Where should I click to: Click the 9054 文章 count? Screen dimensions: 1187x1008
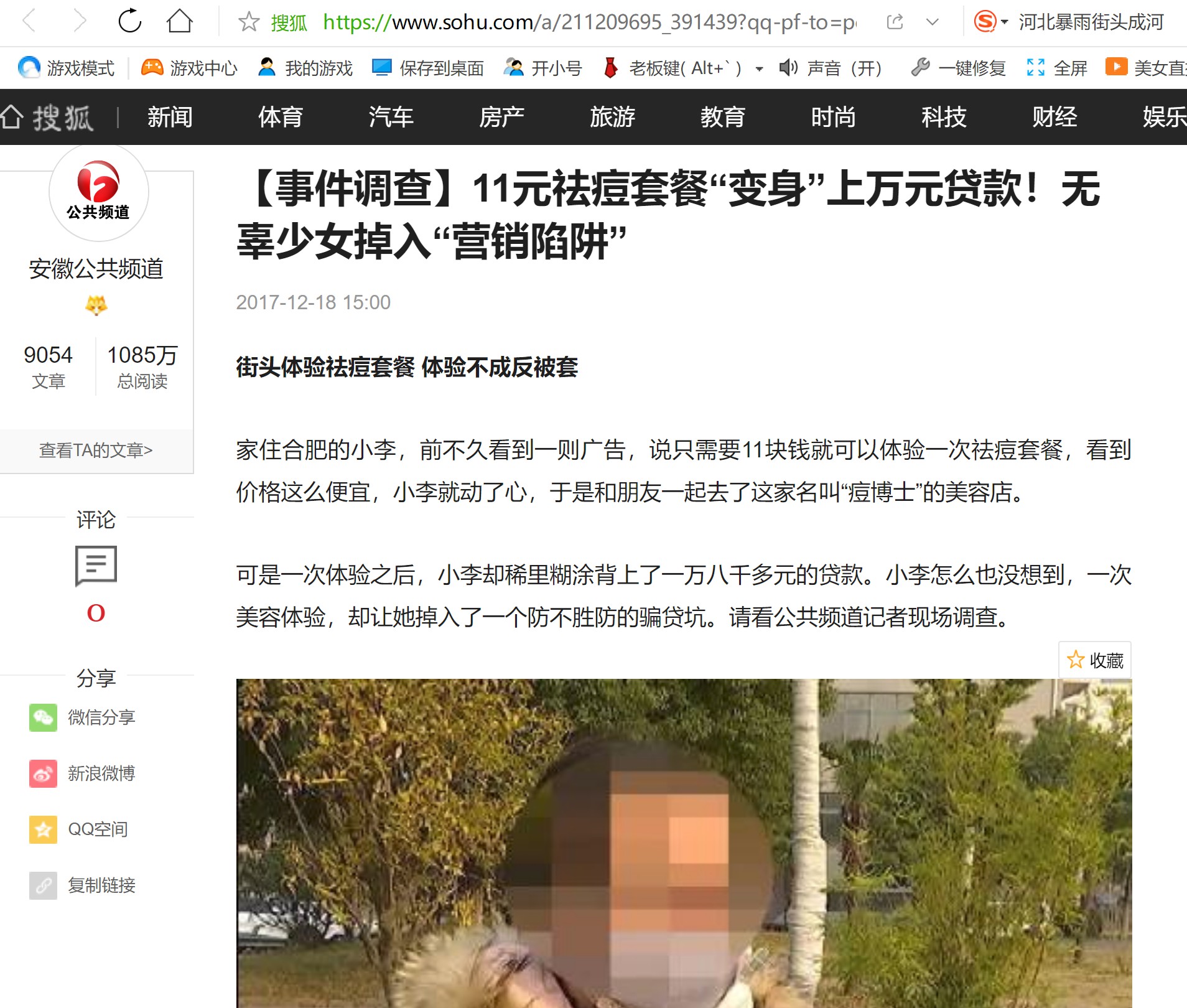(x=48, y=367)
